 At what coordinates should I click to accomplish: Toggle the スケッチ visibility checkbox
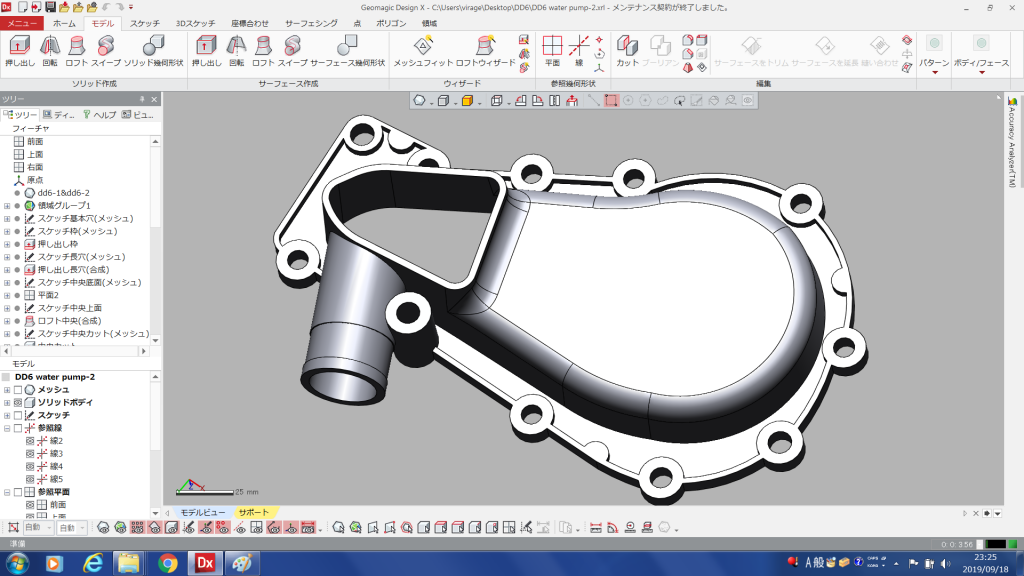(18, 415)
